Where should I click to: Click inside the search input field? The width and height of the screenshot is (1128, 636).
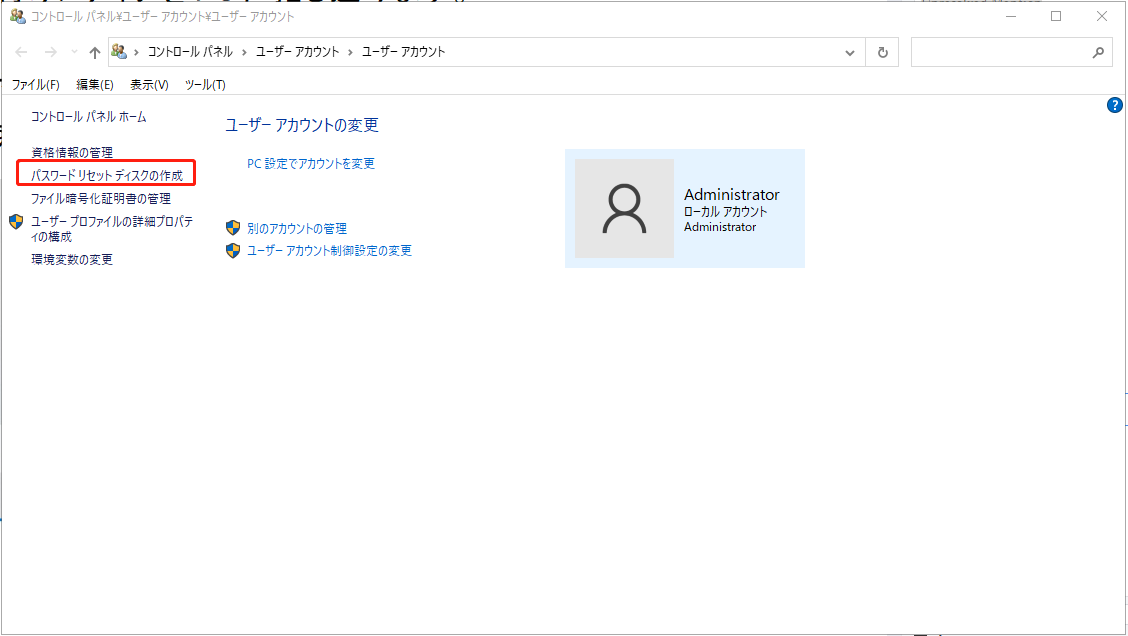pyautogui.click(x=1000, y=51)
